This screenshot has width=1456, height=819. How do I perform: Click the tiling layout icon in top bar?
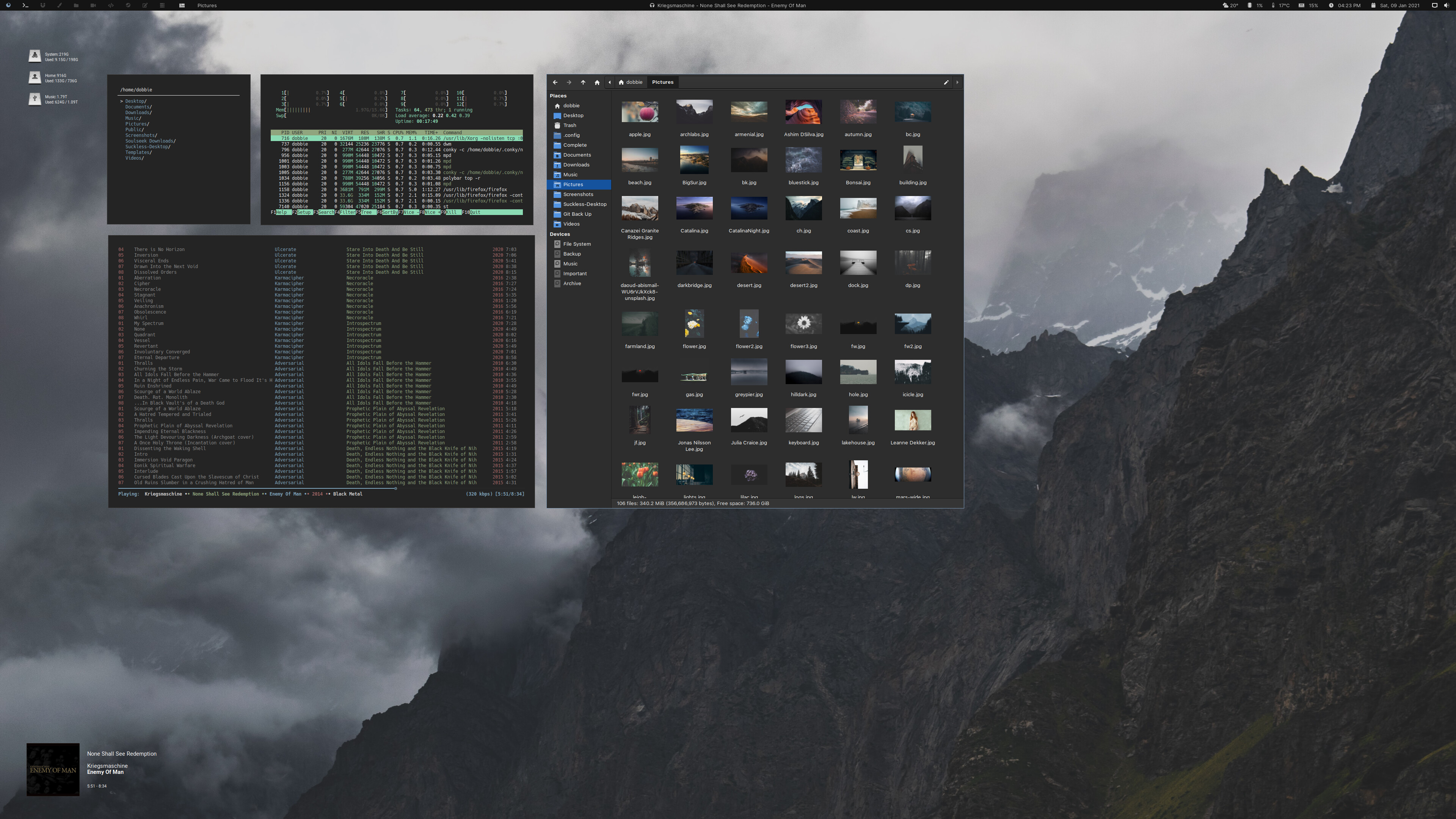pyautogui.click(x=182, y=5)
